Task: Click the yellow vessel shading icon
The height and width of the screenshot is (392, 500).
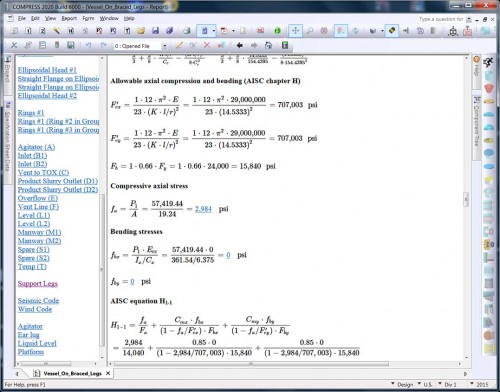Action: click(392, 31)
